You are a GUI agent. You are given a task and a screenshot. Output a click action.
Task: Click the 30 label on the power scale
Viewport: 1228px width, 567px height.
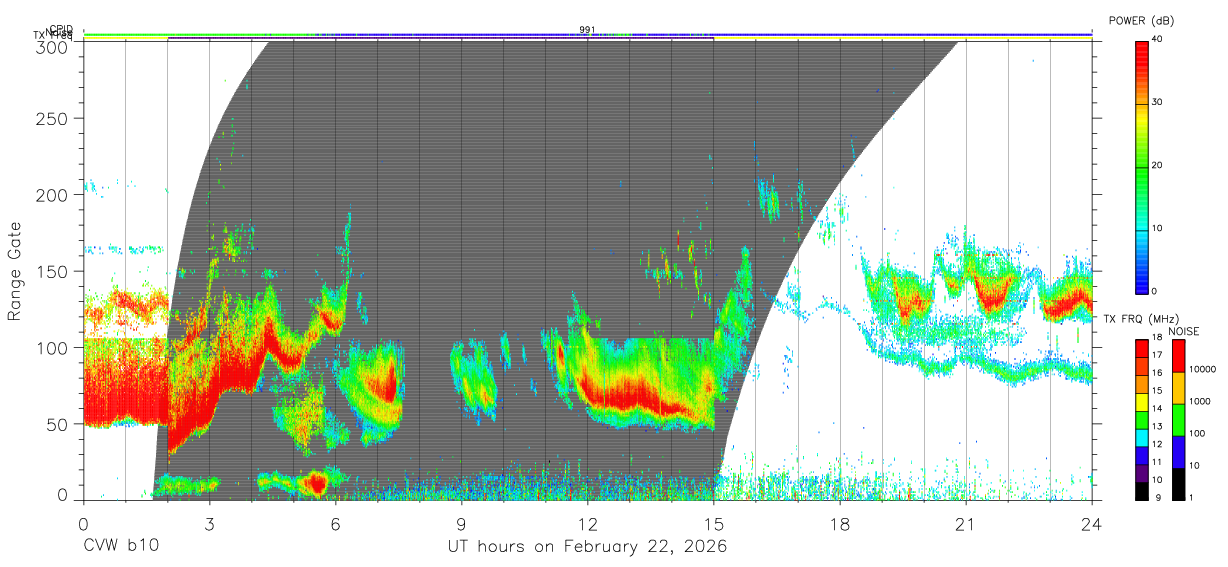pyautogui.click(x=1158, y=102)
